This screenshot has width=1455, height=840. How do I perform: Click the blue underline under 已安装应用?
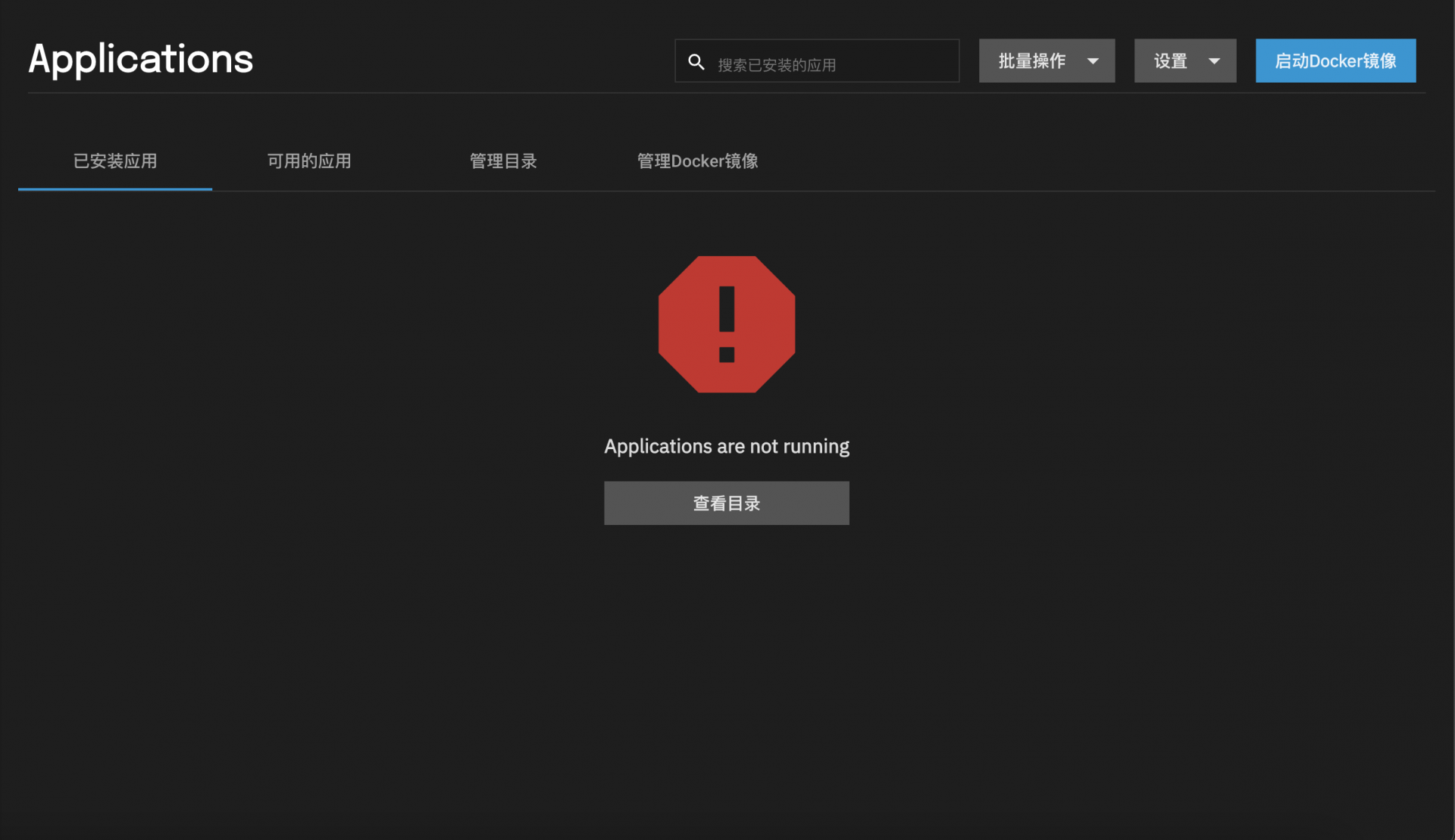[115, 189]
